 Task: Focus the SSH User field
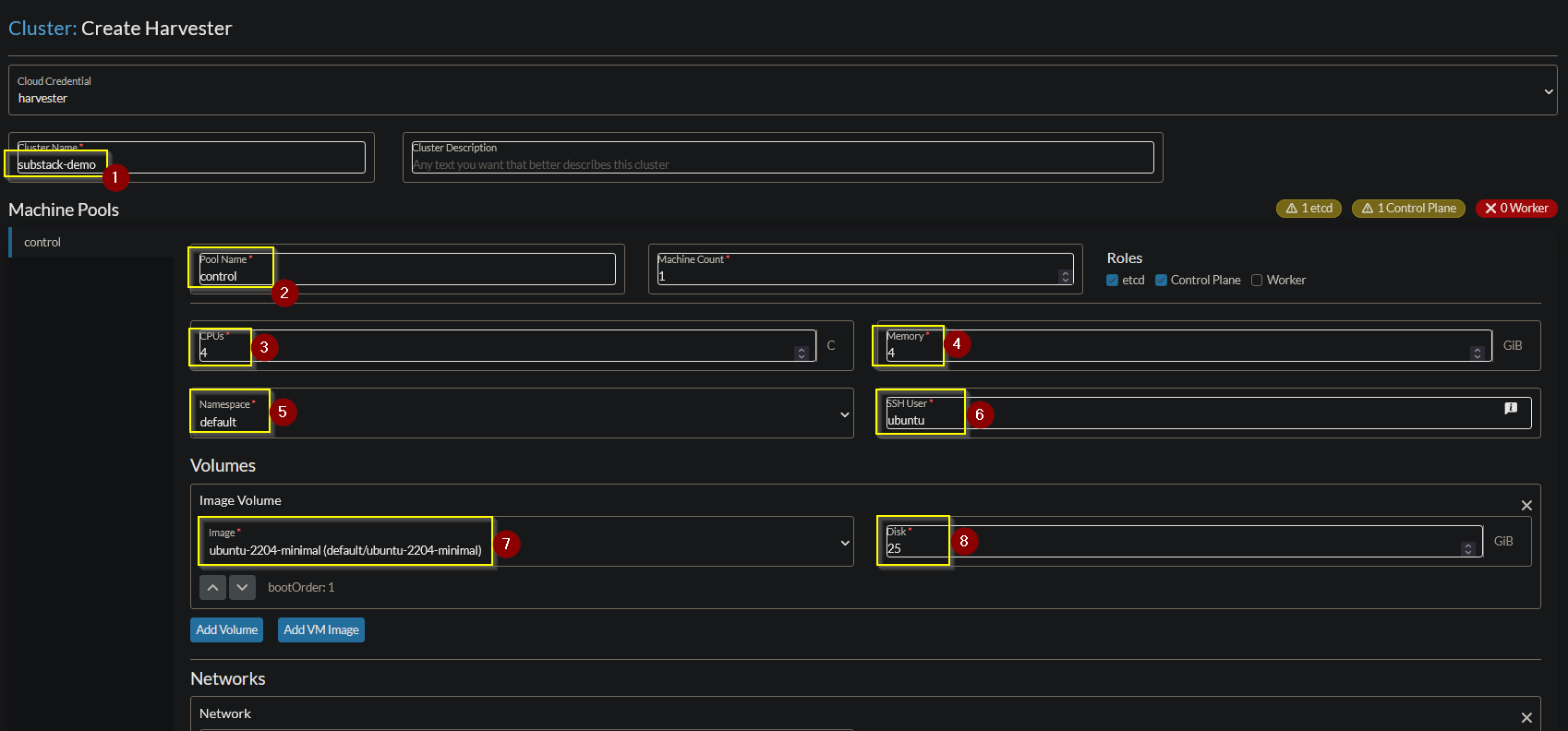coord(1209,413)
